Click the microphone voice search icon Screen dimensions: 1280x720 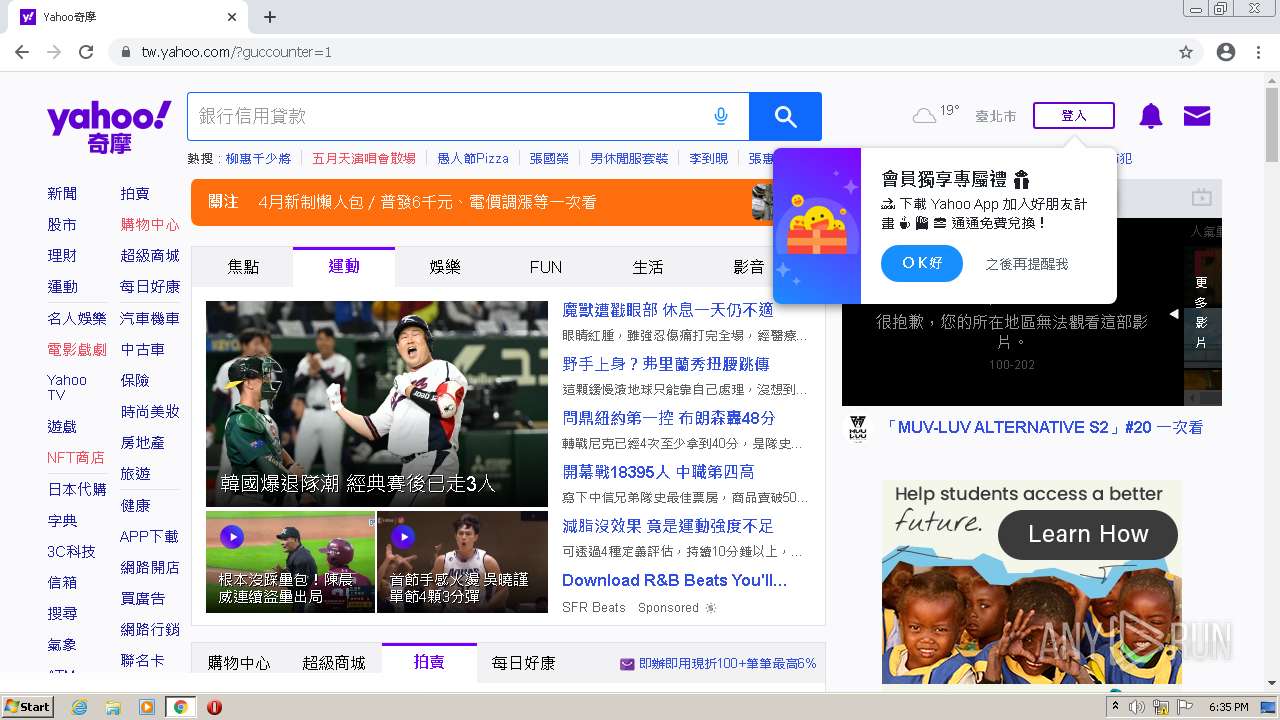point(721,117)
